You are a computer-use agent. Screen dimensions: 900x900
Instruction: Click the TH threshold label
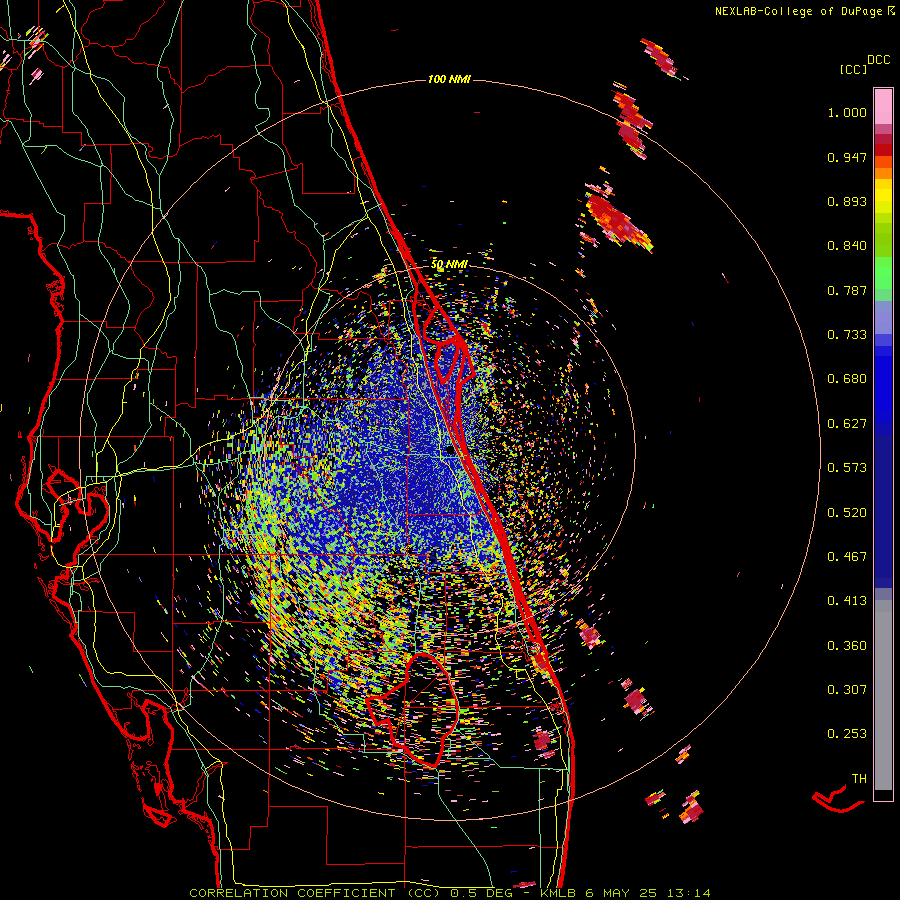tap(859, 779)
